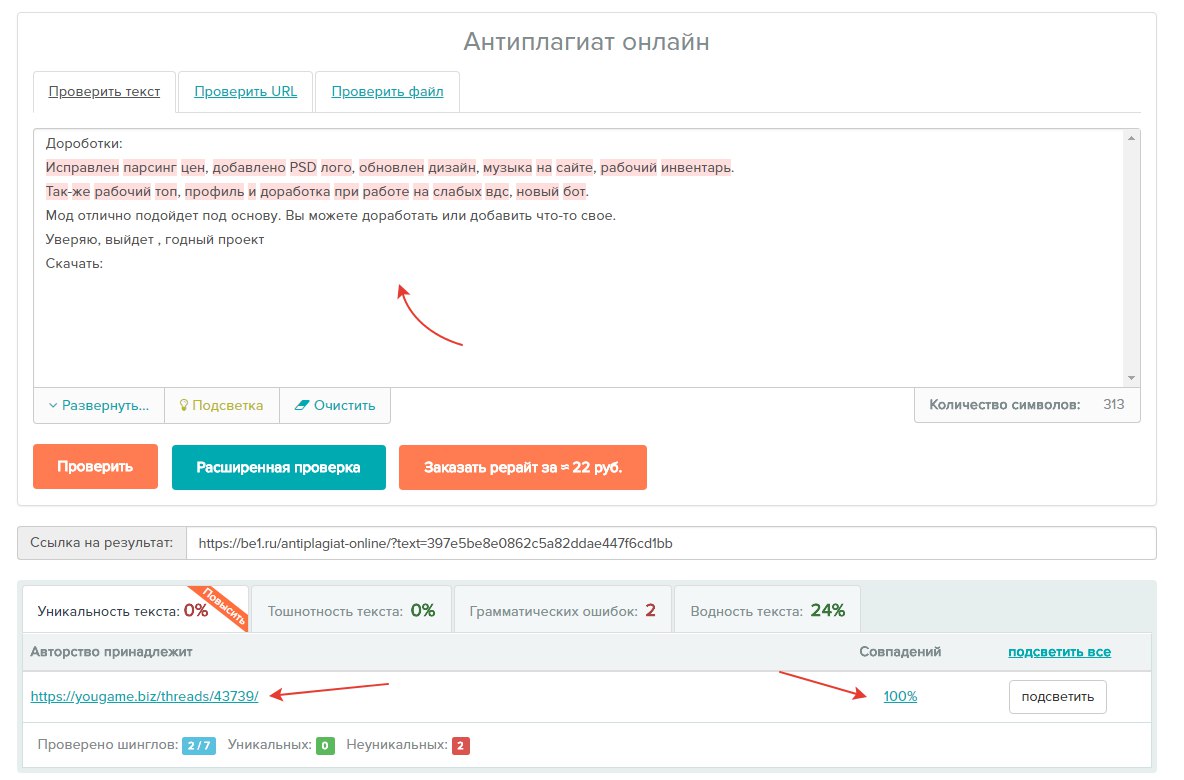
Task: Click the Ссылка на результат URL field
Action: tap(671, 543)
